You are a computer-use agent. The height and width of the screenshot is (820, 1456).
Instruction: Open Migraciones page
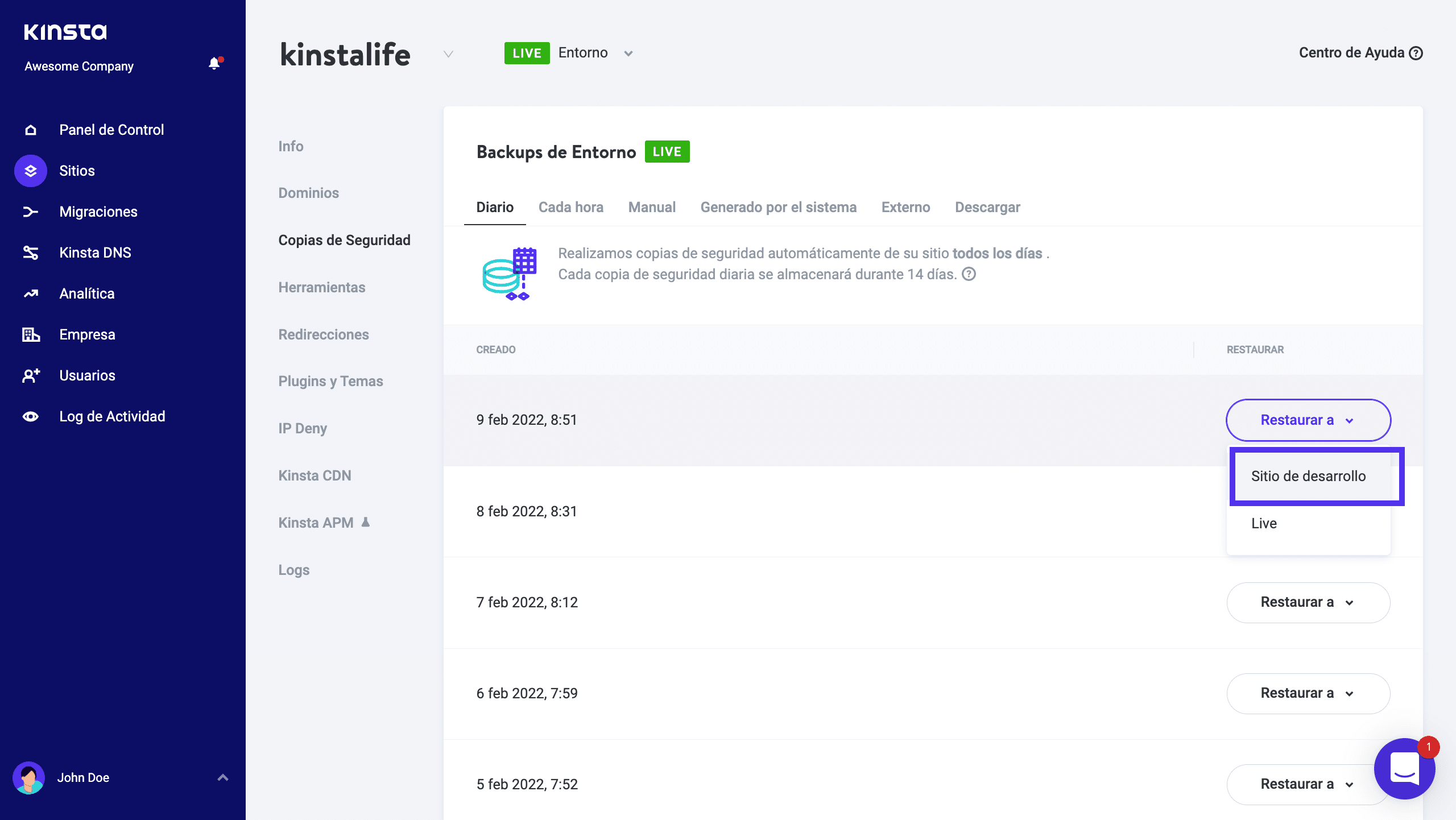(x=98, y=212)
